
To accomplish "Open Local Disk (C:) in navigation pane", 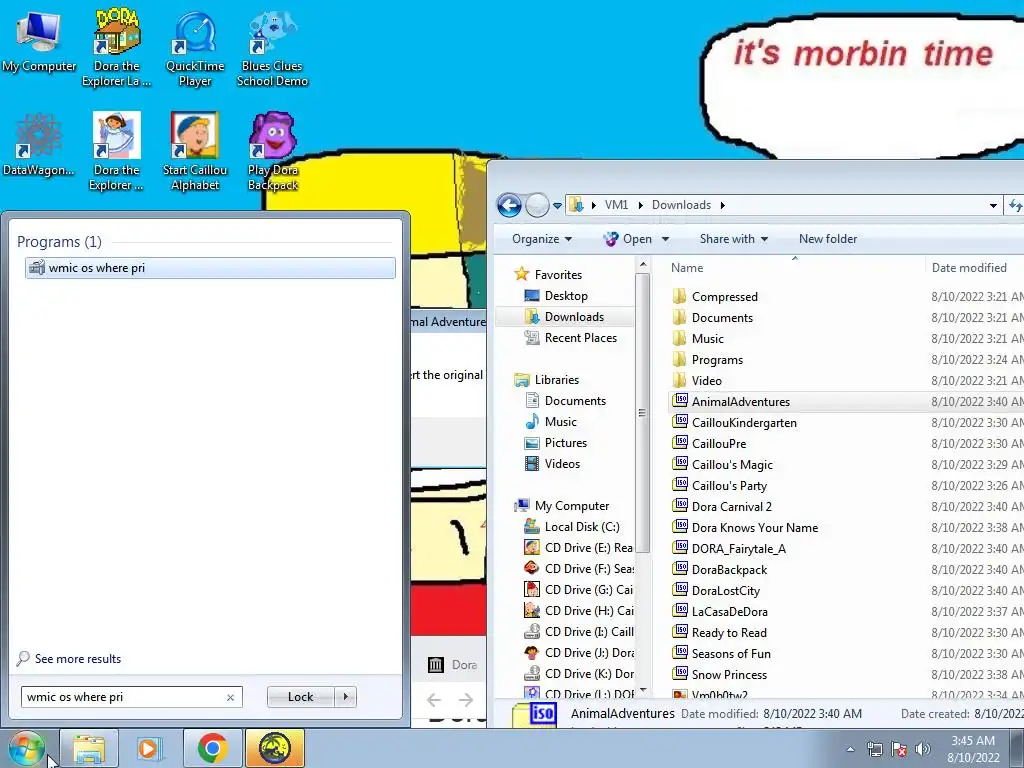I will click(572, 527).
